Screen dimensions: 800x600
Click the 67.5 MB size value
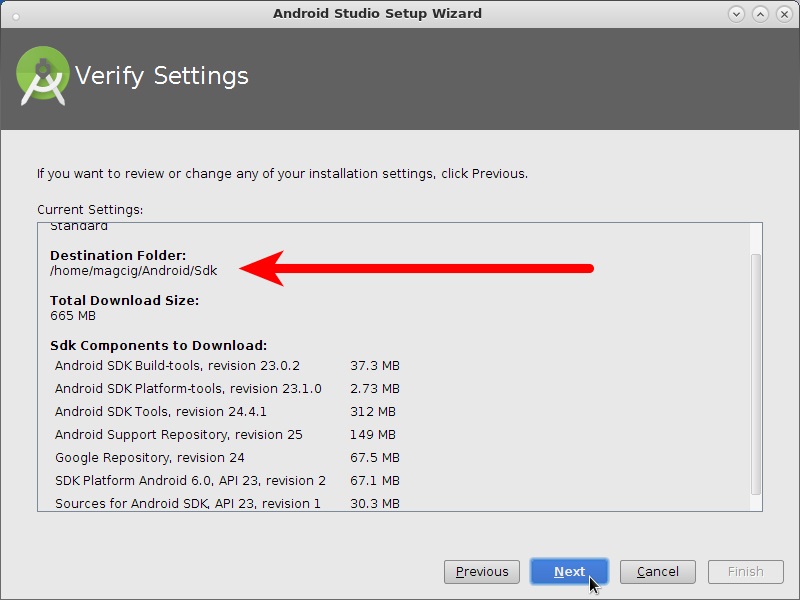375,458
